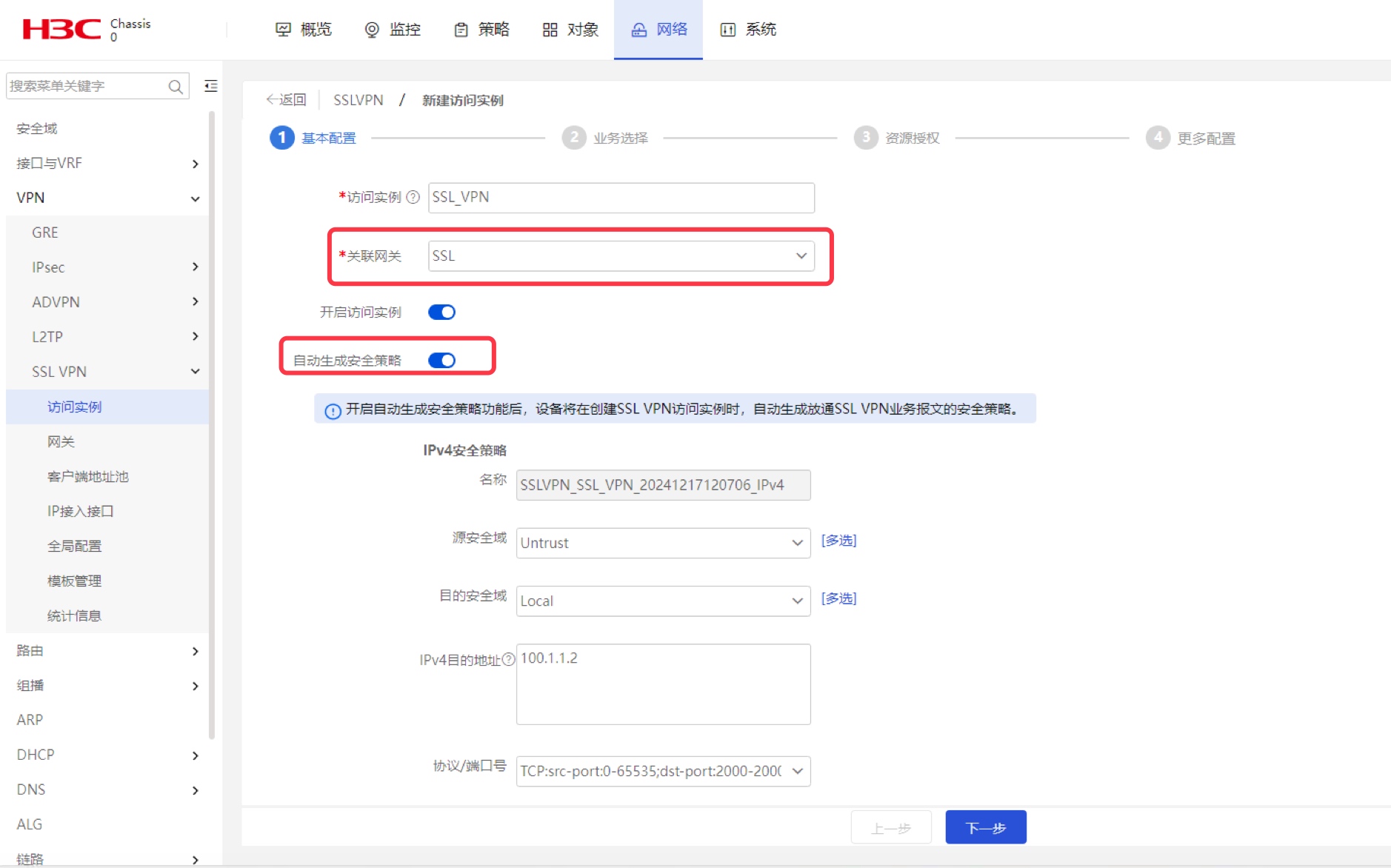Click 上一步 button

891,827
